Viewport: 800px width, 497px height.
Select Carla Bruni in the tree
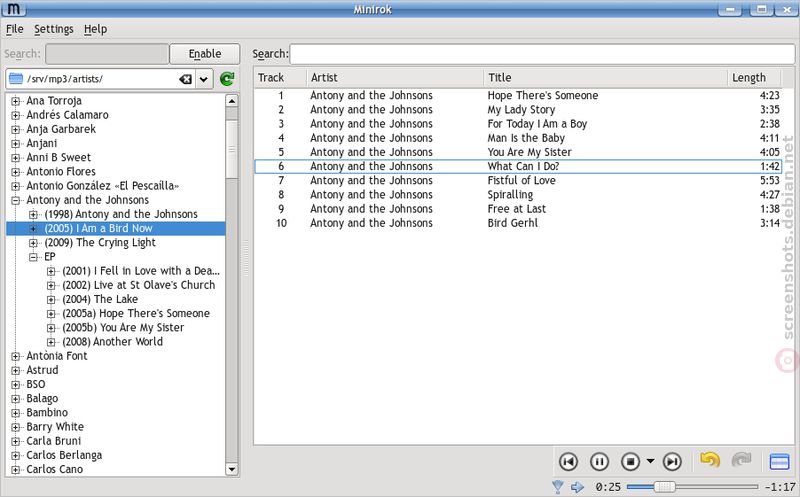coord(54,441)
